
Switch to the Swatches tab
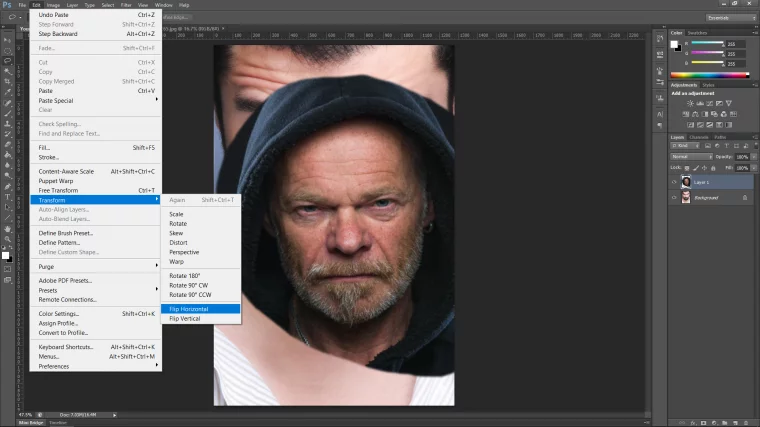(x=697, y=32)
